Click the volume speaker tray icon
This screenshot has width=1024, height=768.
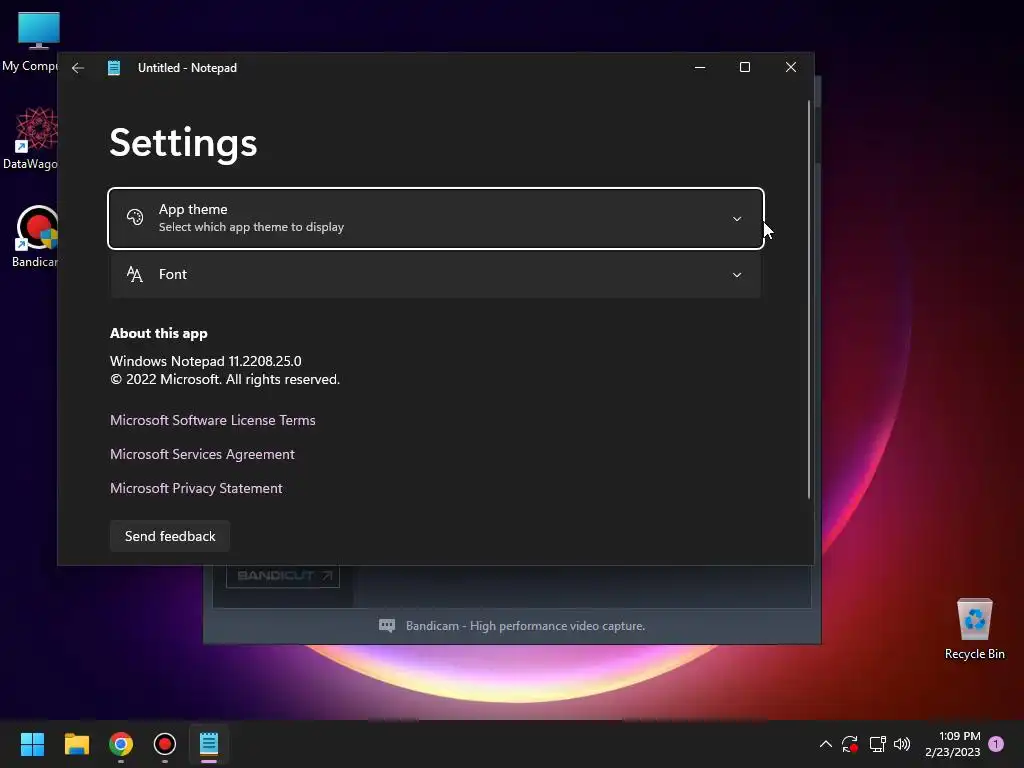(902, 744)
